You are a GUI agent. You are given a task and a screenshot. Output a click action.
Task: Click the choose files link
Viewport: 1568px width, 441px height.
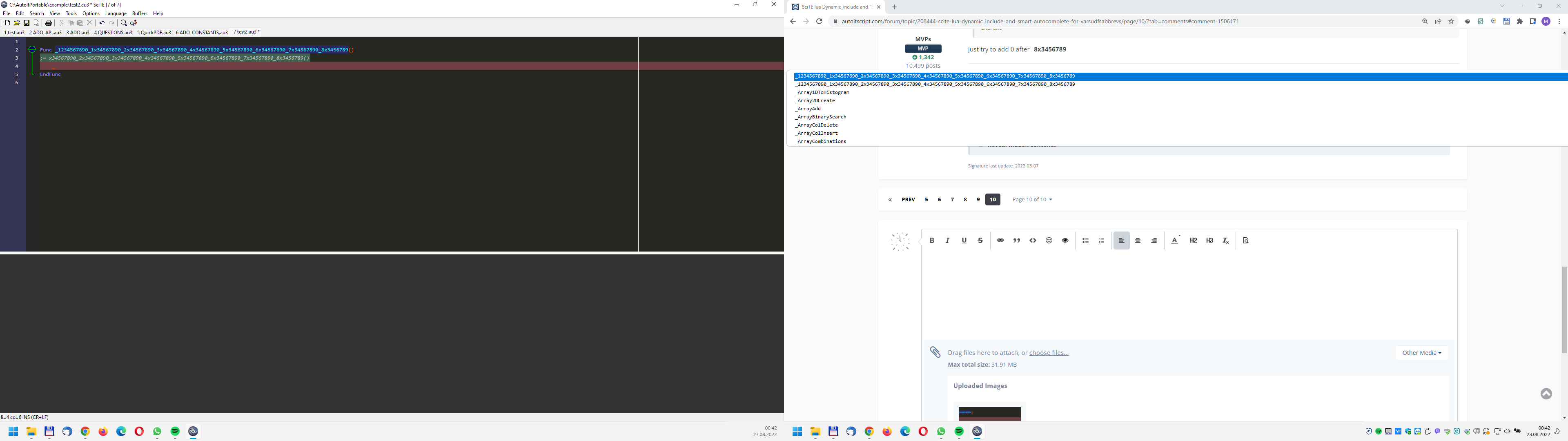1049,353
